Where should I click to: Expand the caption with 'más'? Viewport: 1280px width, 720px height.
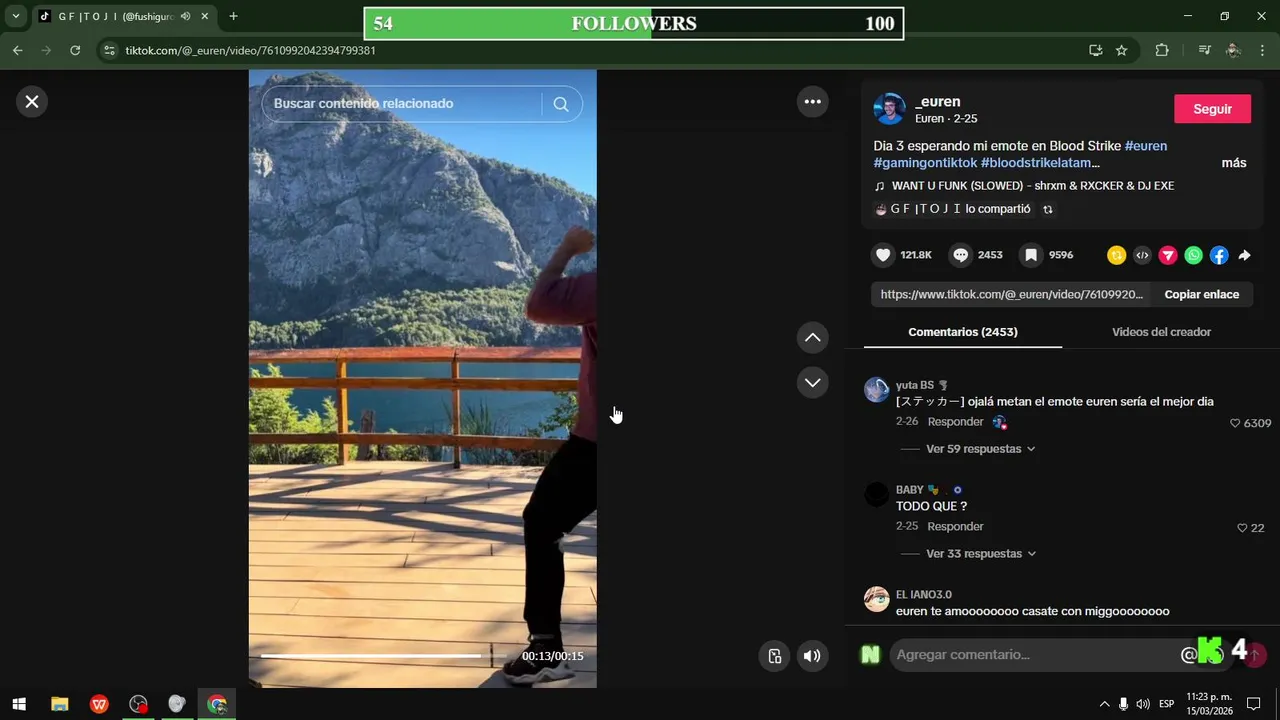pyautogui.click(x=1234, y=163)
